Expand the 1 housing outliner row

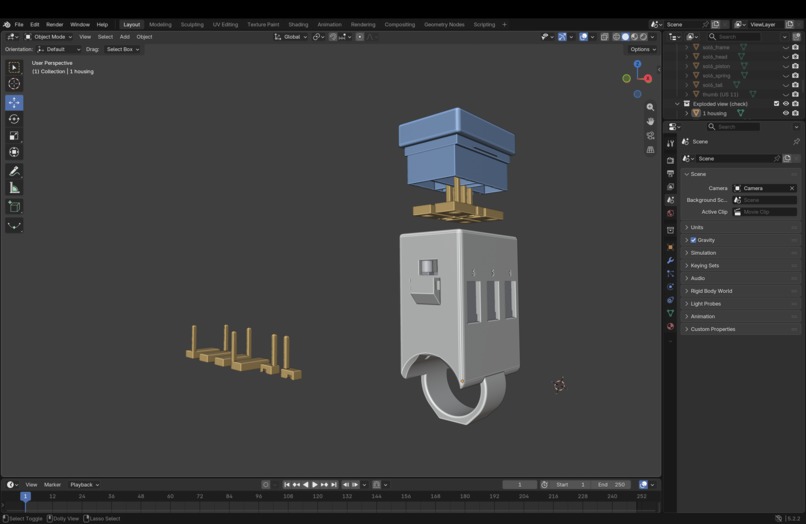[x=687, y=113]
